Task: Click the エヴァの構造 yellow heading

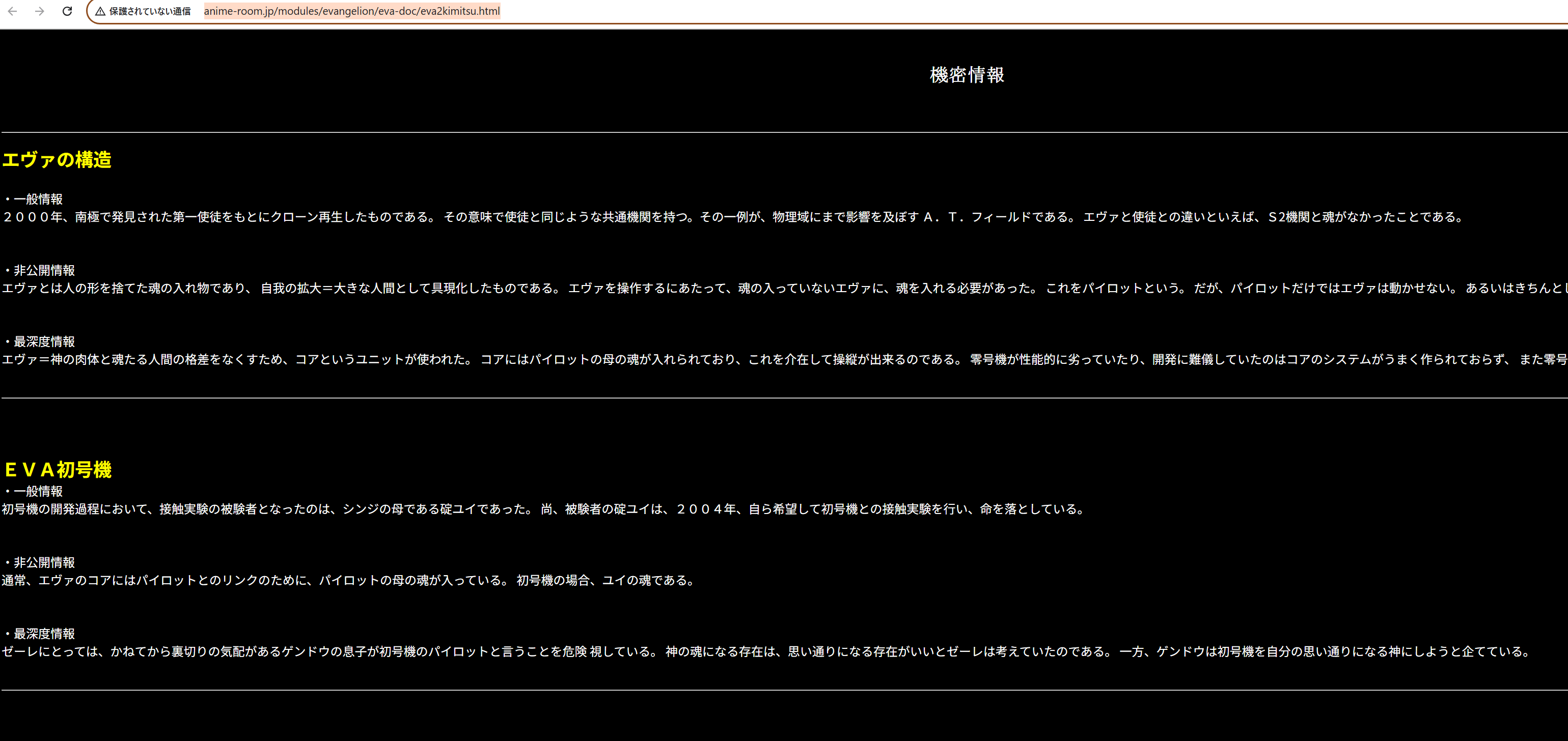Action: 57,159
